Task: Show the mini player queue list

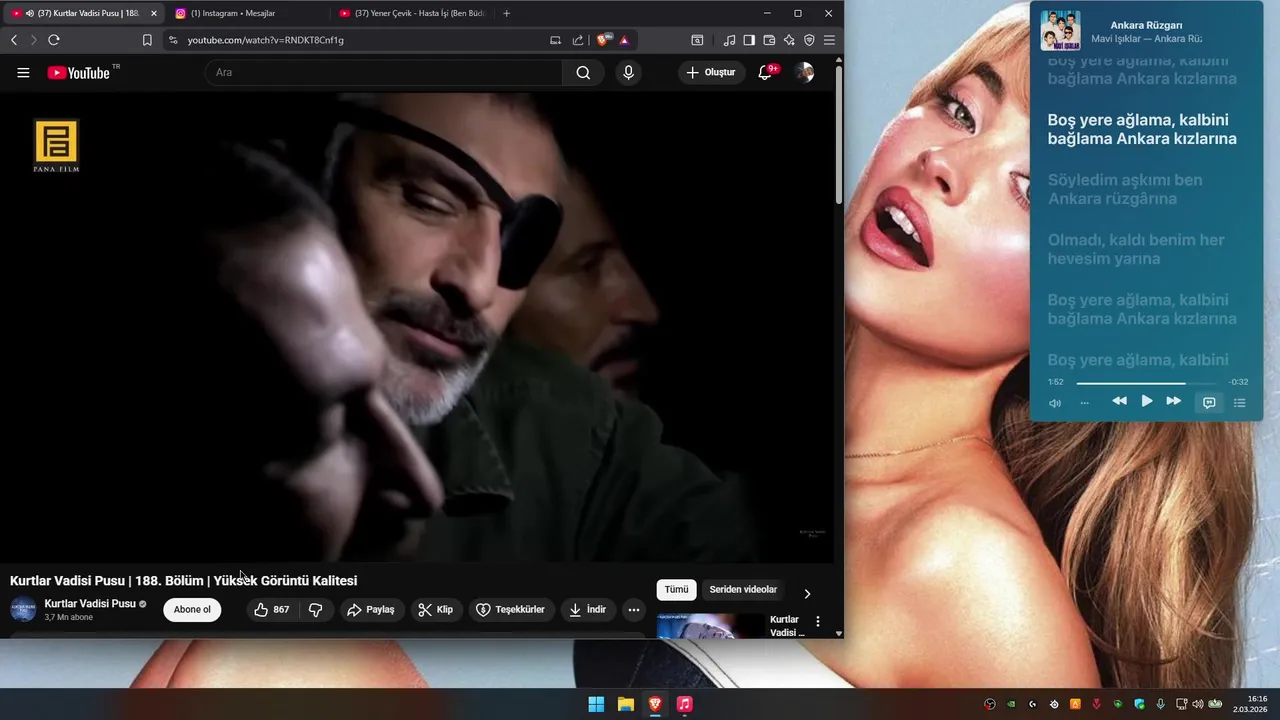Action: pos(1240,403)
